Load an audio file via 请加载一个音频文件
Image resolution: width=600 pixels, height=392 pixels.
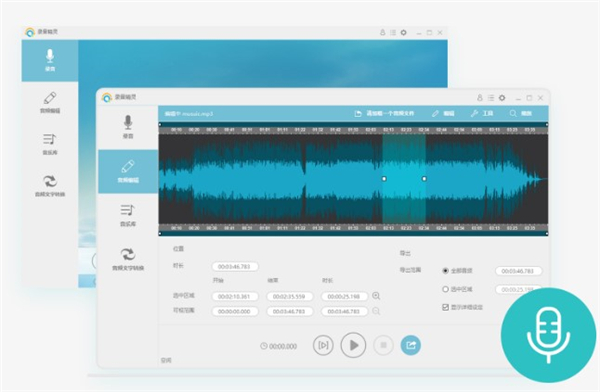384,113
